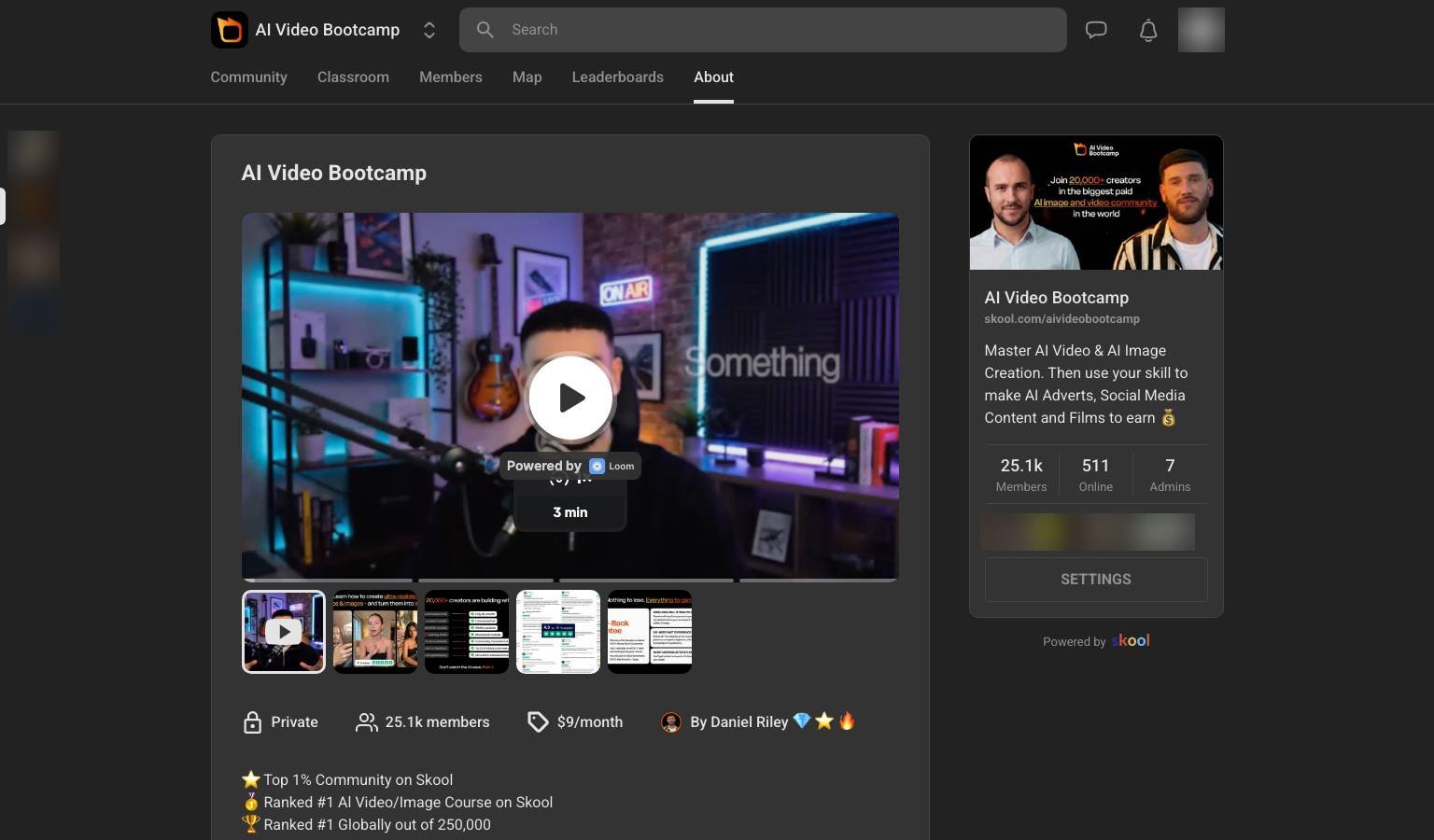The image size is (1434, 840).
Task: Open the chat messages icon
Action: (x=1096, y=30)
